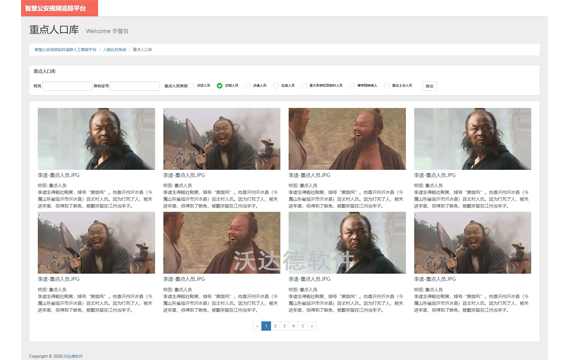Click the 姓名 name input field
Image resolution: width=570 pixels, height=360 pixels.
pos(67,86)
